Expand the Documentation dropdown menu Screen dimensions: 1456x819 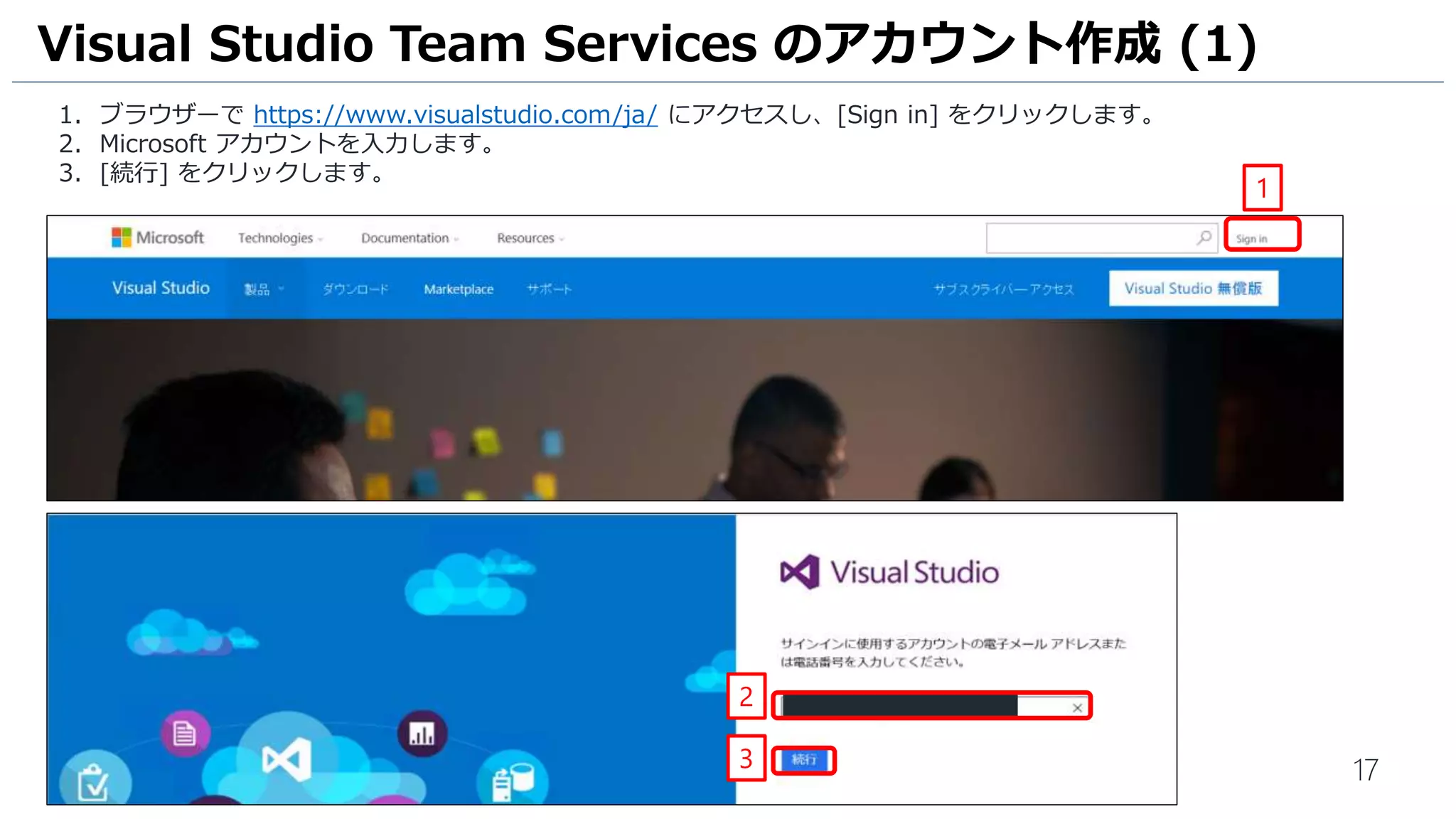409,238
